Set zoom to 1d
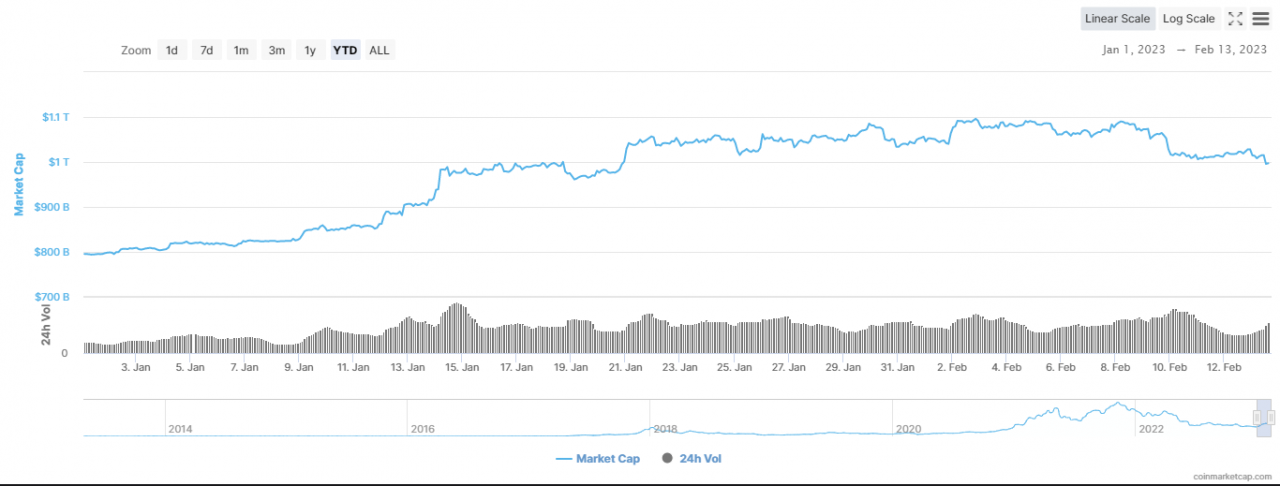 click(172, 50)
